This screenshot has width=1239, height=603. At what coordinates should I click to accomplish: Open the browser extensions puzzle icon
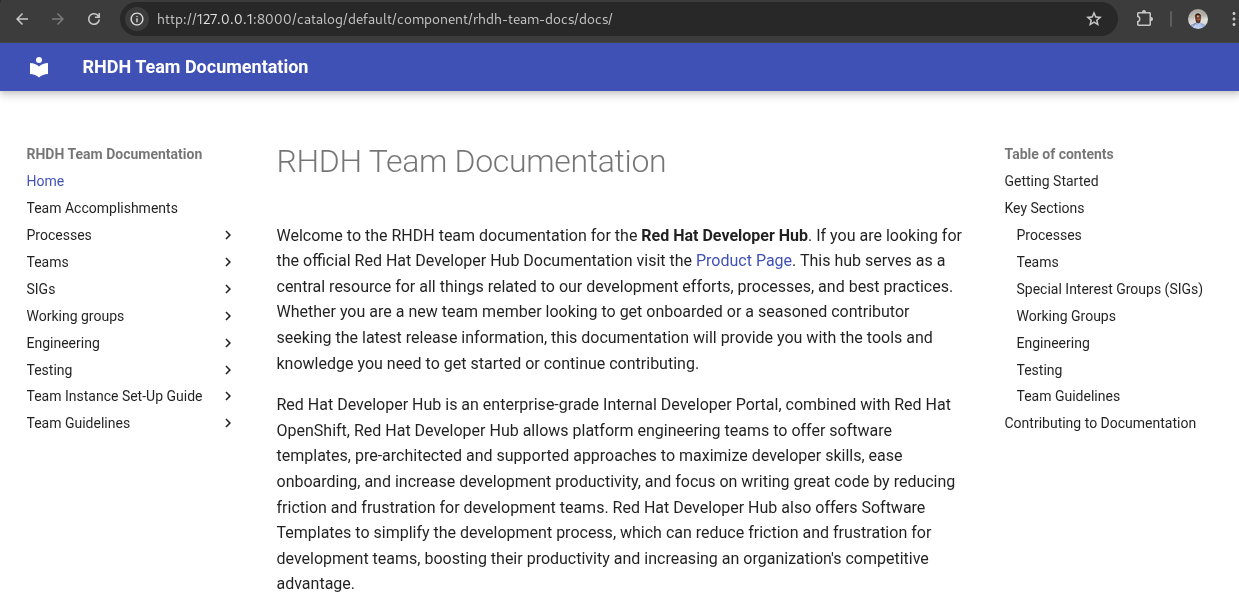pos(1145,19)
